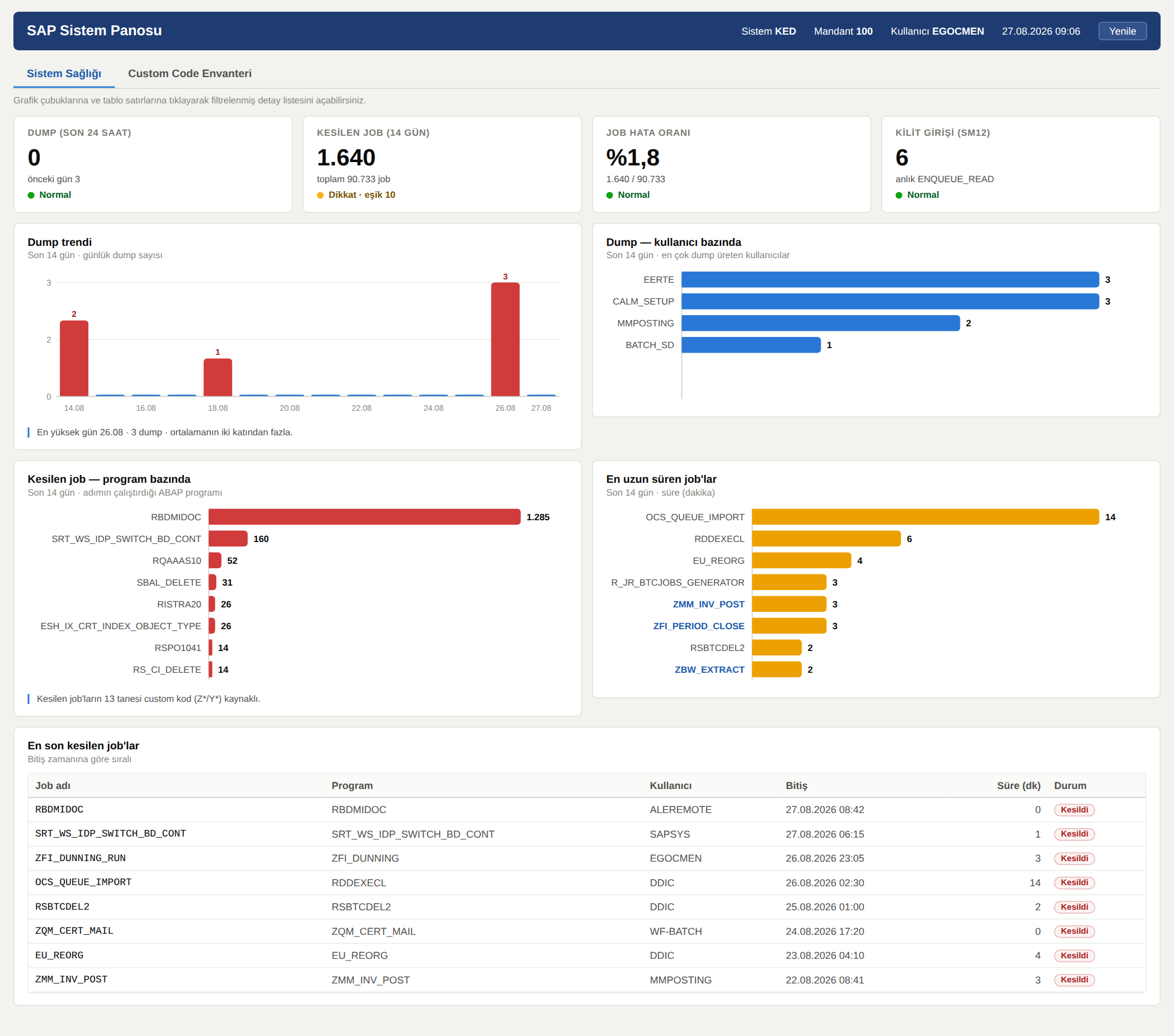1174x1036 pixels.
Task: Click the SAP Sistem Panosu title
Action: click(94, 30)
